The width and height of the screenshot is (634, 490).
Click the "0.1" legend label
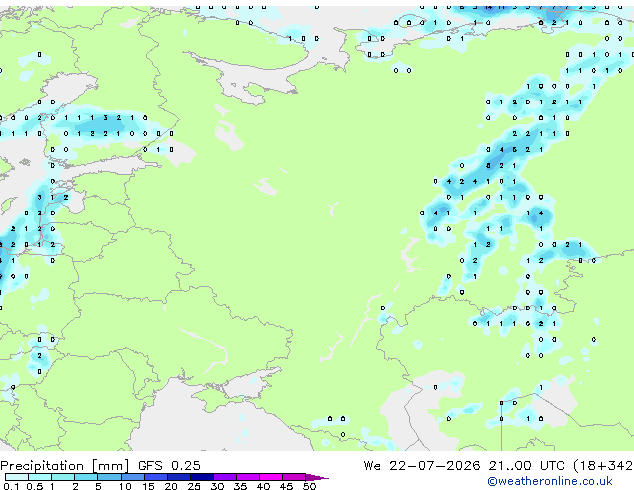[x=12, y=486]
